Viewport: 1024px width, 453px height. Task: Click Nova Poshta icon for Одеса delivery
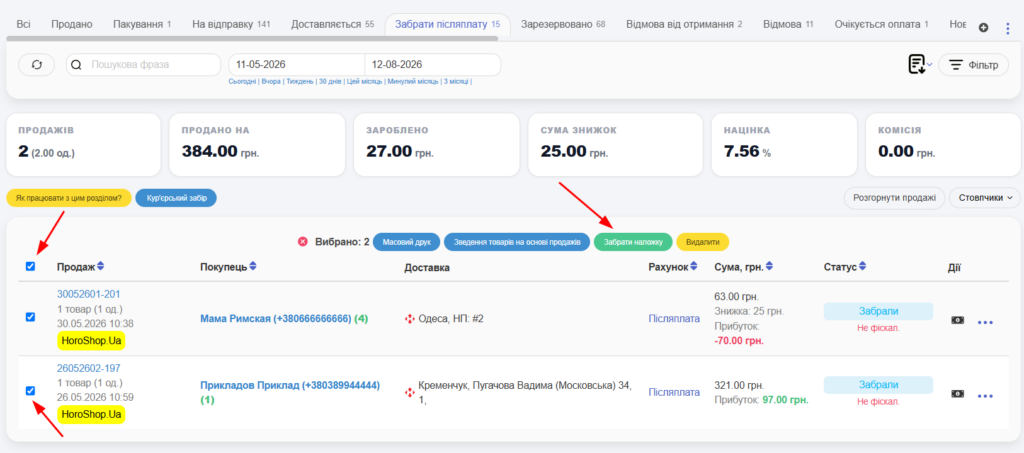click(410, 319)
